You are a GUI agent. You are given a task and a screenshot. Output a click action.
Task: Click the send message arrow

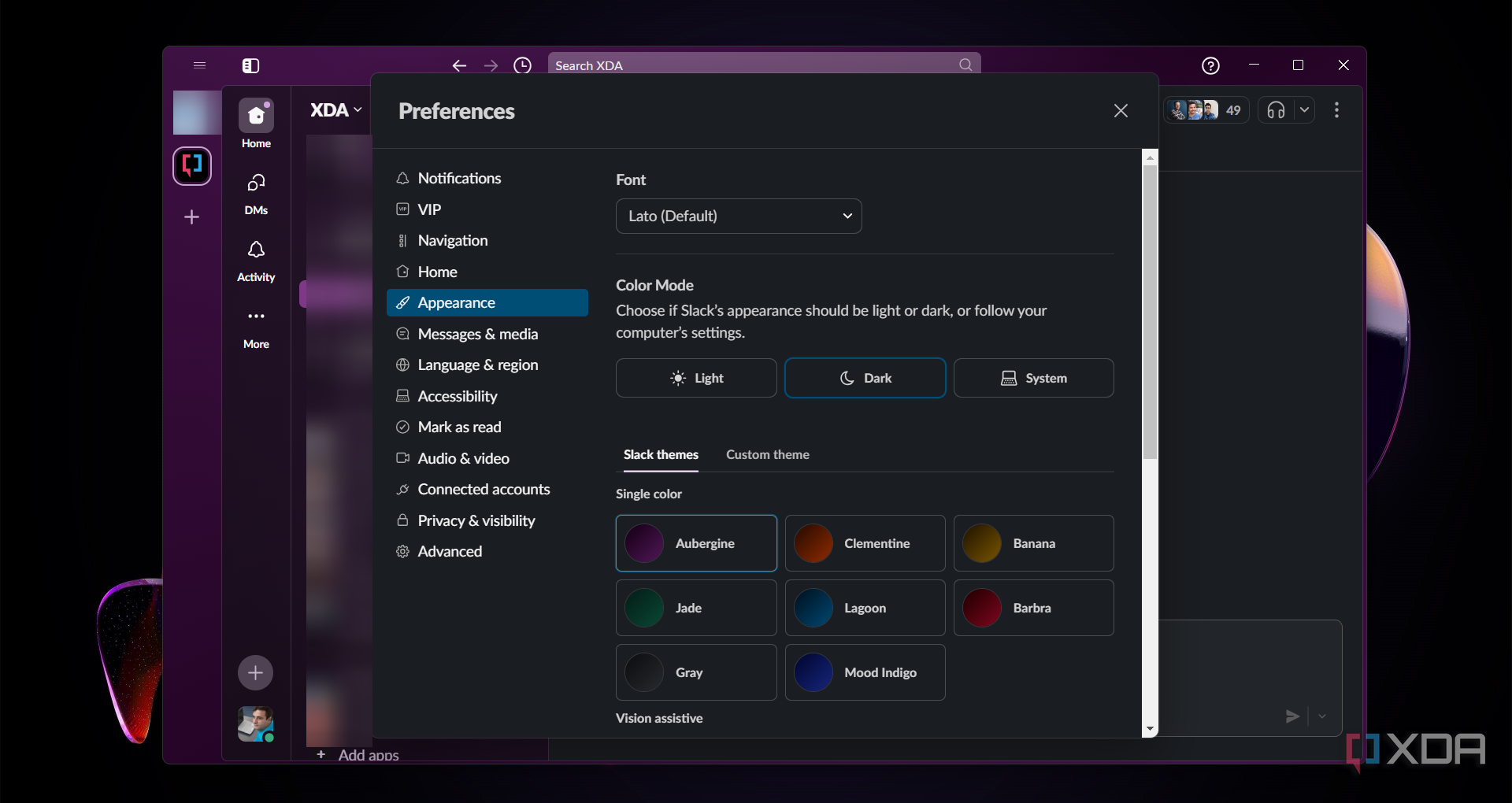click(x=1292, y=716)
